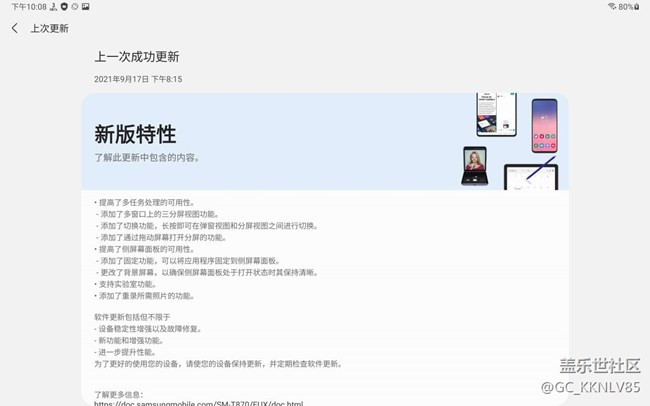The image size is (650, 406).
Task: Tap the 上次更新 page title
Action: pos(49,28)
